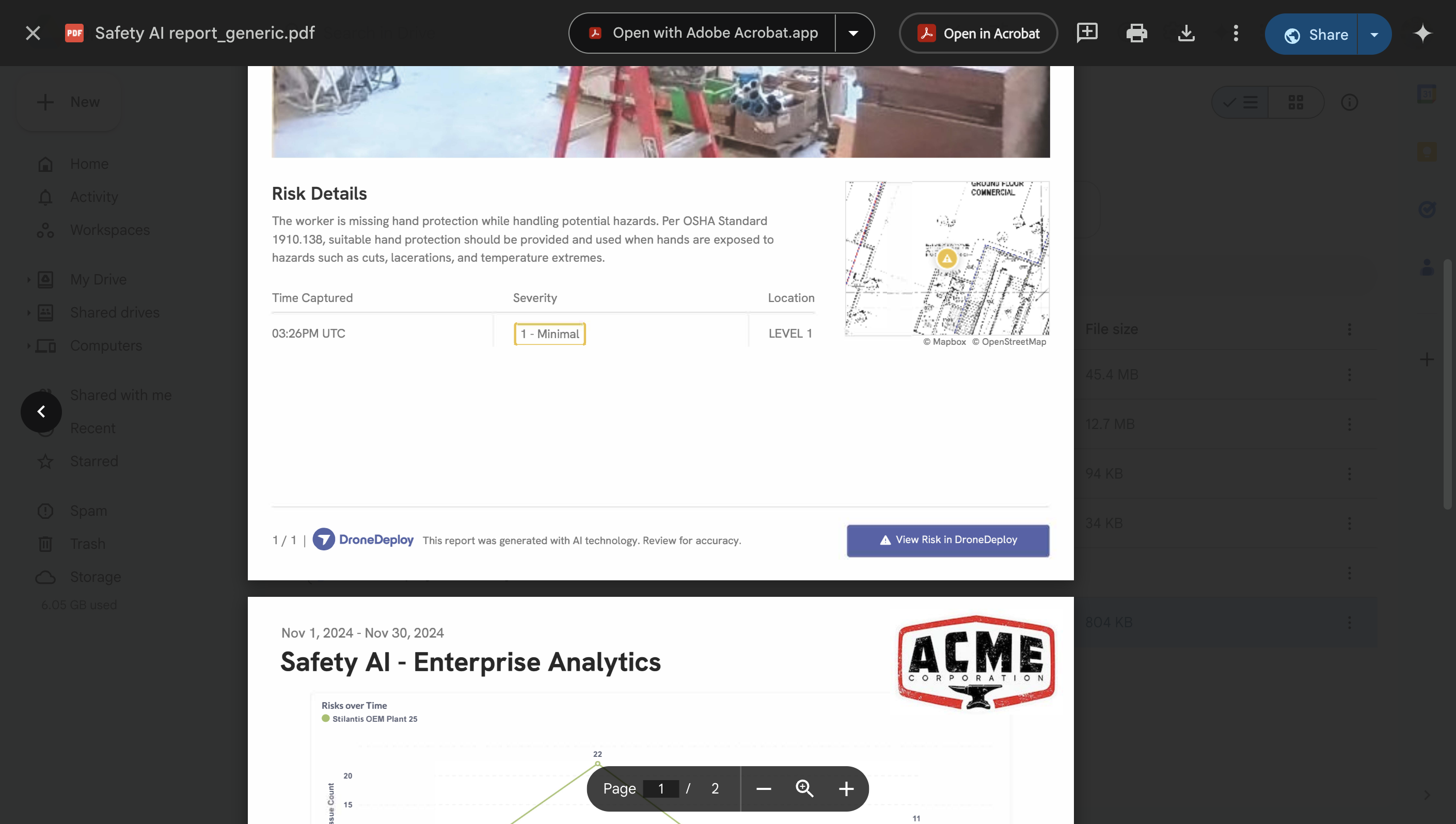Print the PDF document
This screenshot has height=824, width=1456.
pos(1136,34)
